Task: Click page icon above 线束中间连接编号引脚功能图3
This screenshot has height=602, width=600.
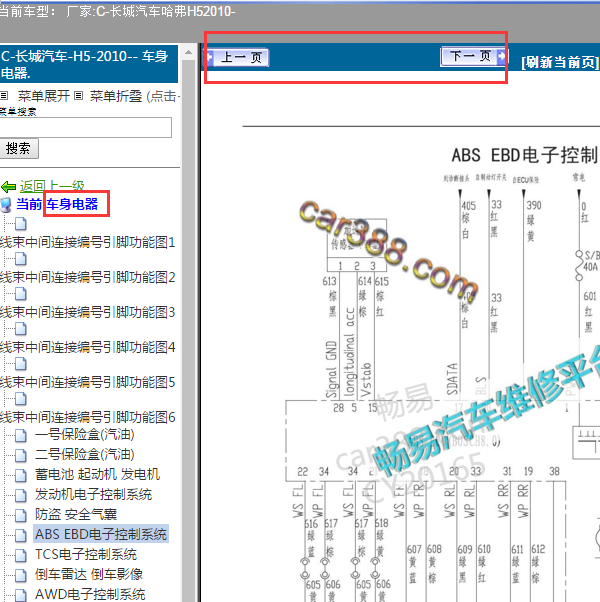Action: 21,294
